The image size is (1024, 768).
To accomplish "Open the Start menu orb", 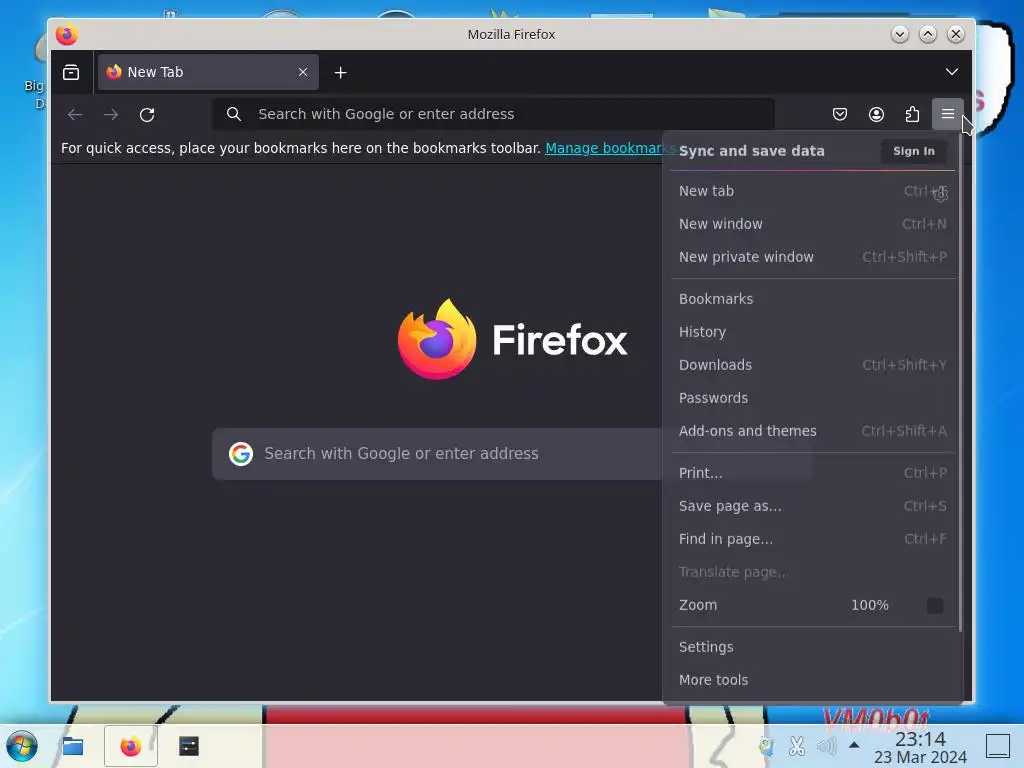I will pyautogui.click(x=22, y=746).
